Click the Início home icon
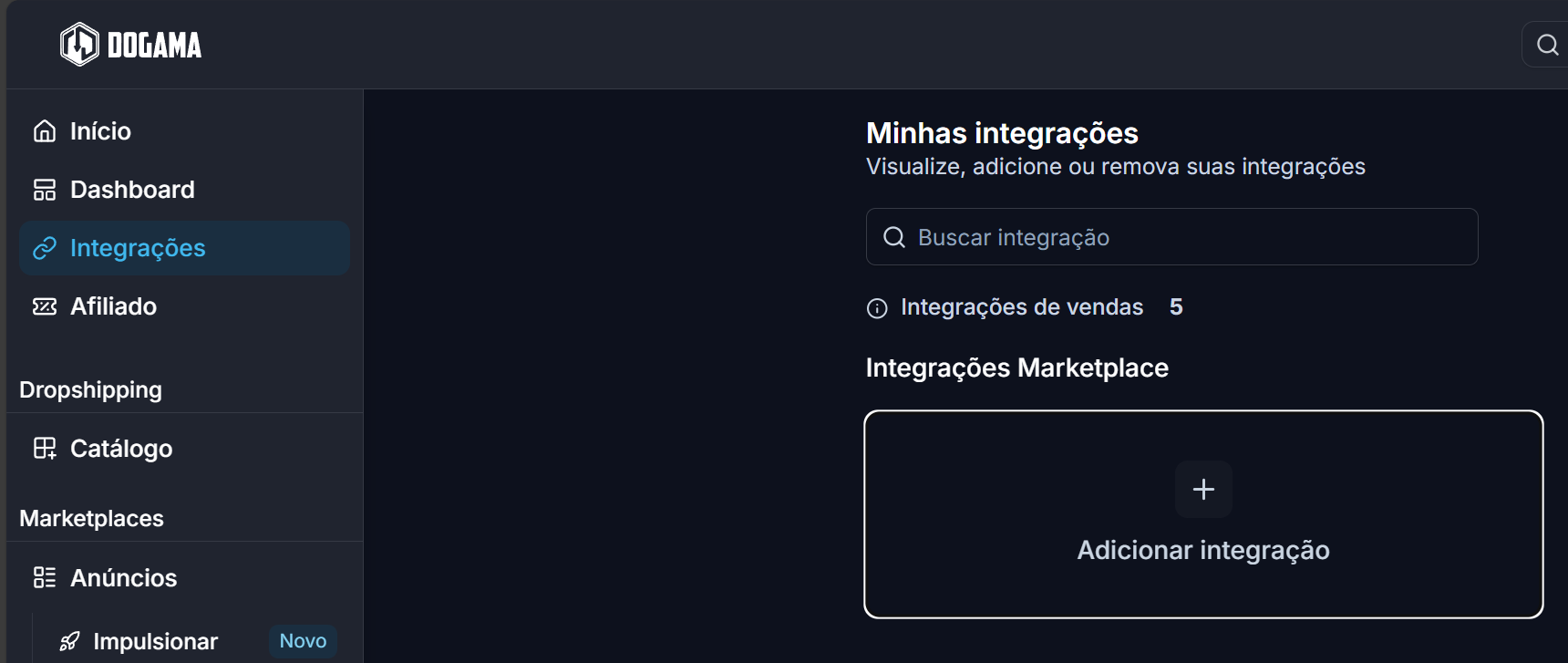The width and height of the screenshot is (1568, 663). pyautogui.click(x=45, y=131)
